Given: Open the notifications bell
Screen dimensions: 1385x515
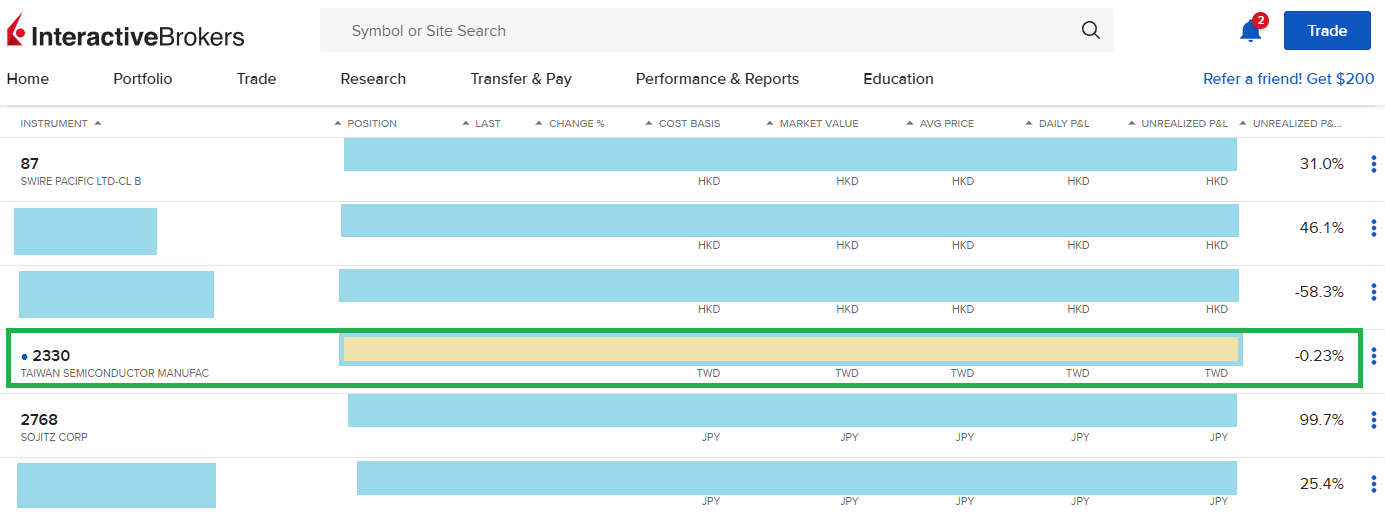Looking at the screenshot, I should [1251, 30].
